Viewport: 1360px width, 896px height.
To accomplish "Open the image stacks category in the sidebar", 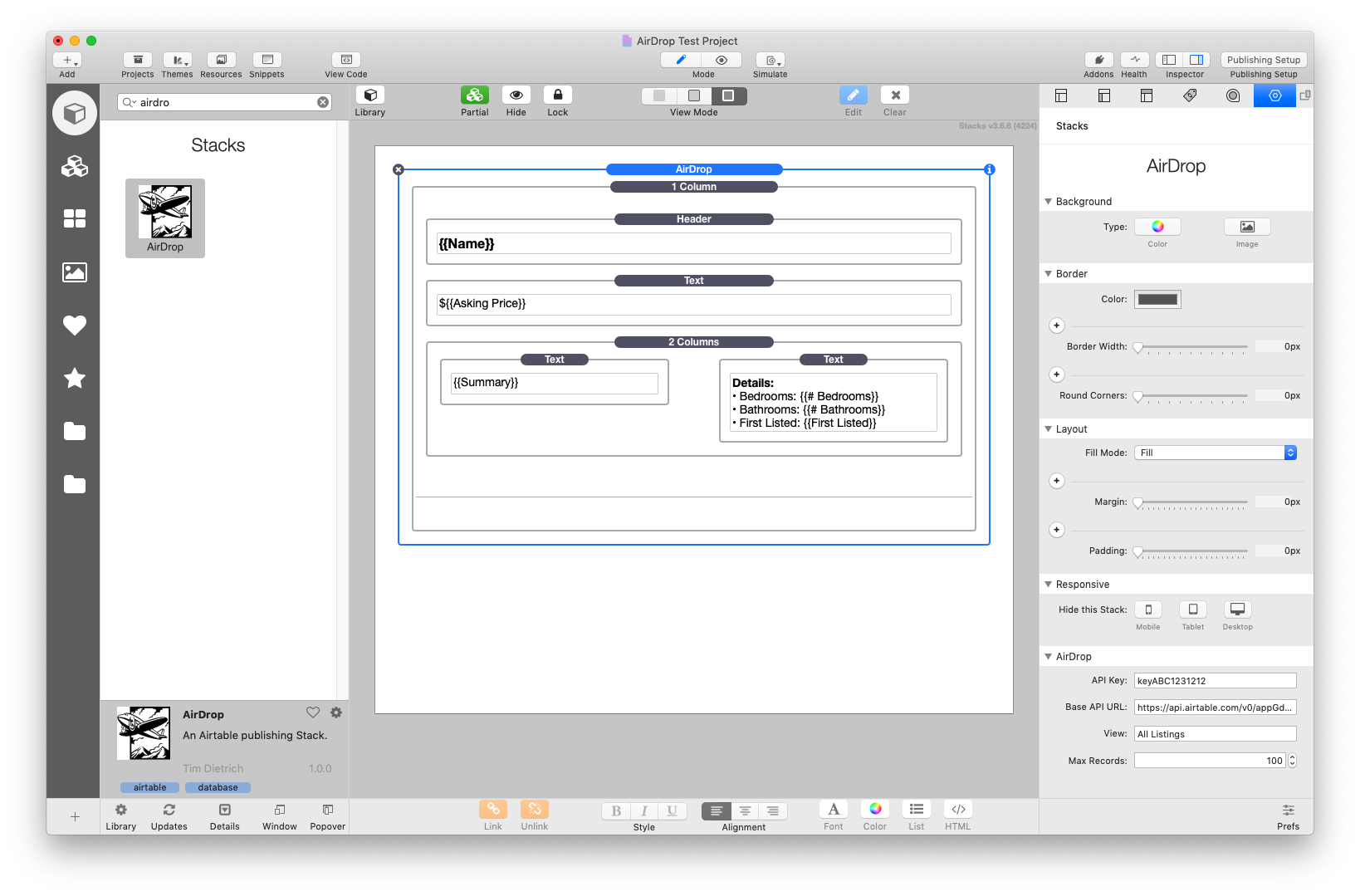I will 75,272.
